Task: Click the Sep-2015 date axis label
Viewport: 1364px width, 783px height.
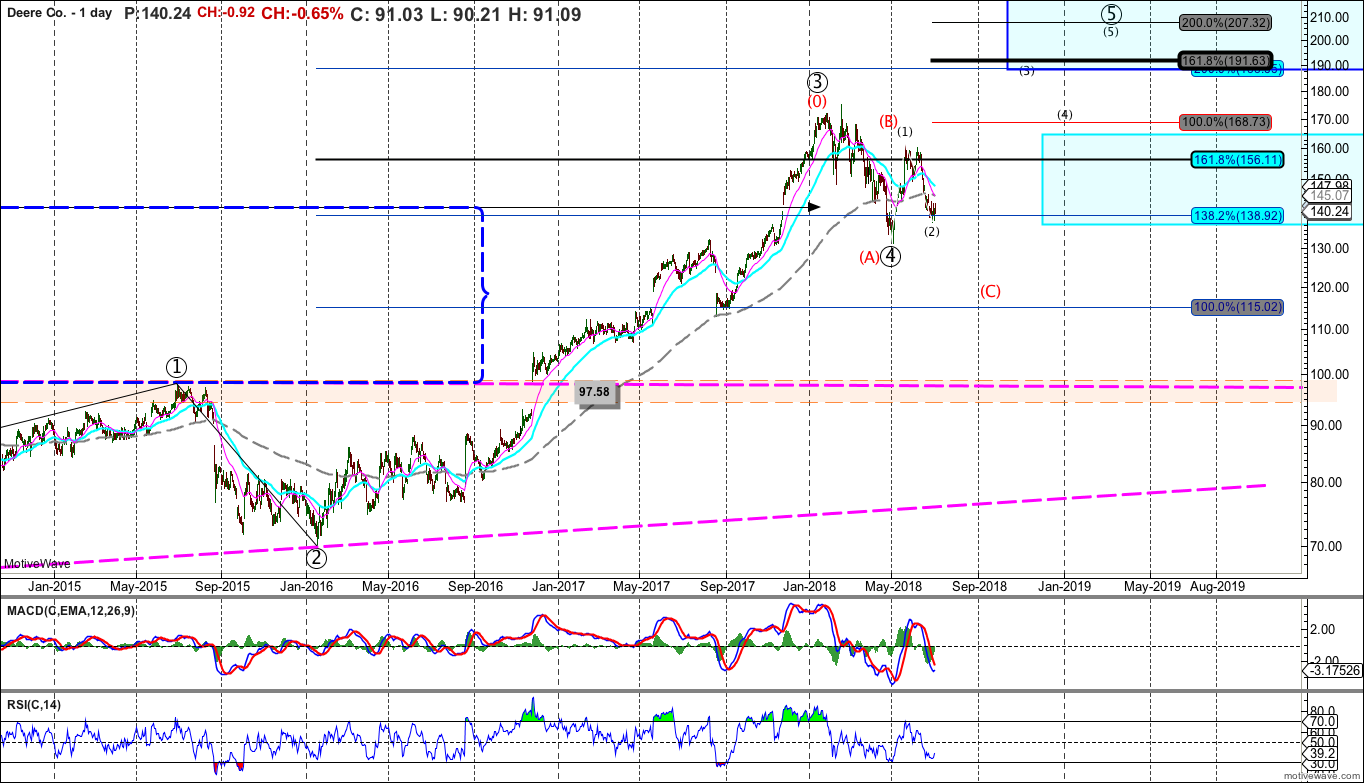Action: pos(222,587)
